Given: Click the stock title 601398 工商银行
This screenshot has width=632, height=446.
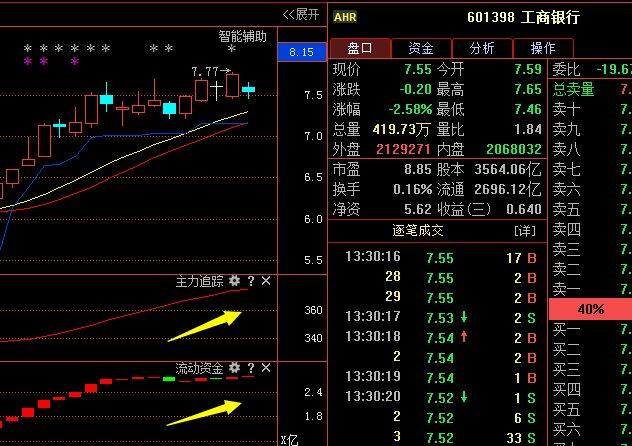Looking at the screenshot, I should click(524, 17).
